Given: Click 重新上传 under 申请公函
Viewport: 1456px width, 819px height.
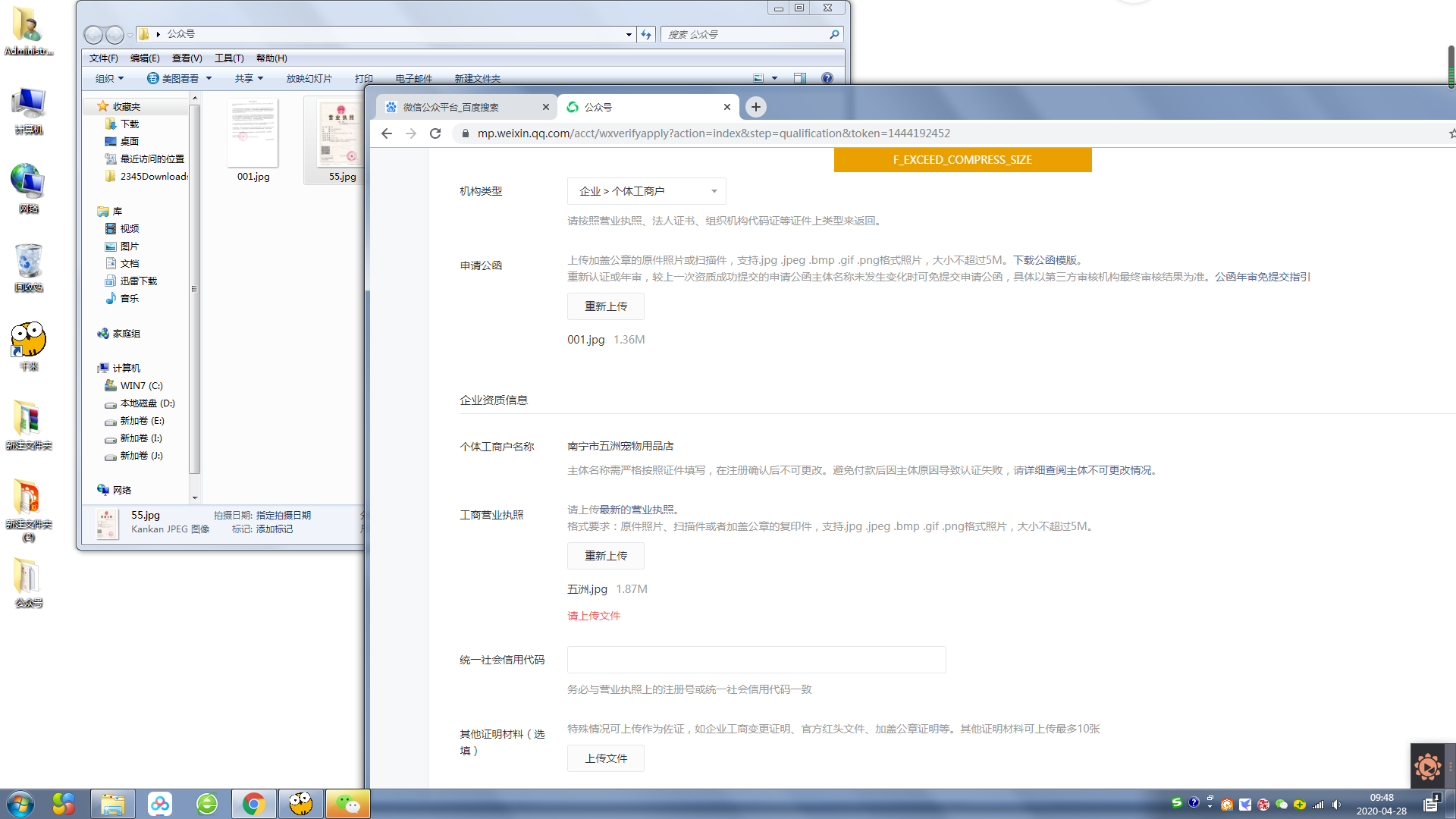Looking at the screenshot, I should [605, 306].
